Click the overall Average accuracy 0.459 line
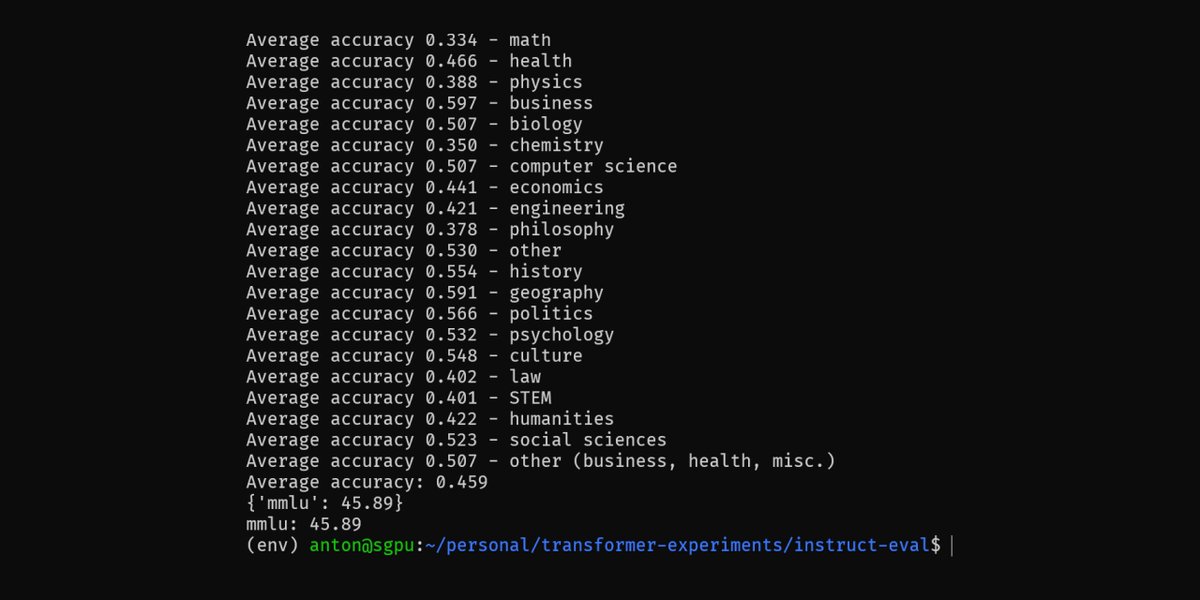 point(367,481)
